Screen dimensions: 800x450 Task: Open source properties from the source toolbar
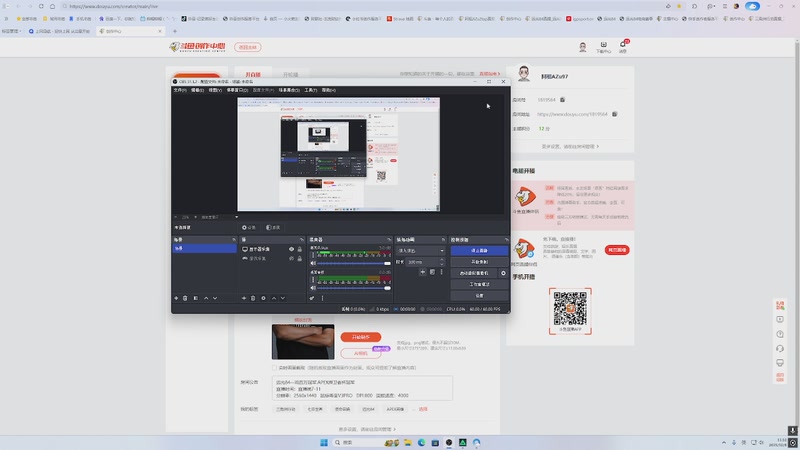point(249,228)
